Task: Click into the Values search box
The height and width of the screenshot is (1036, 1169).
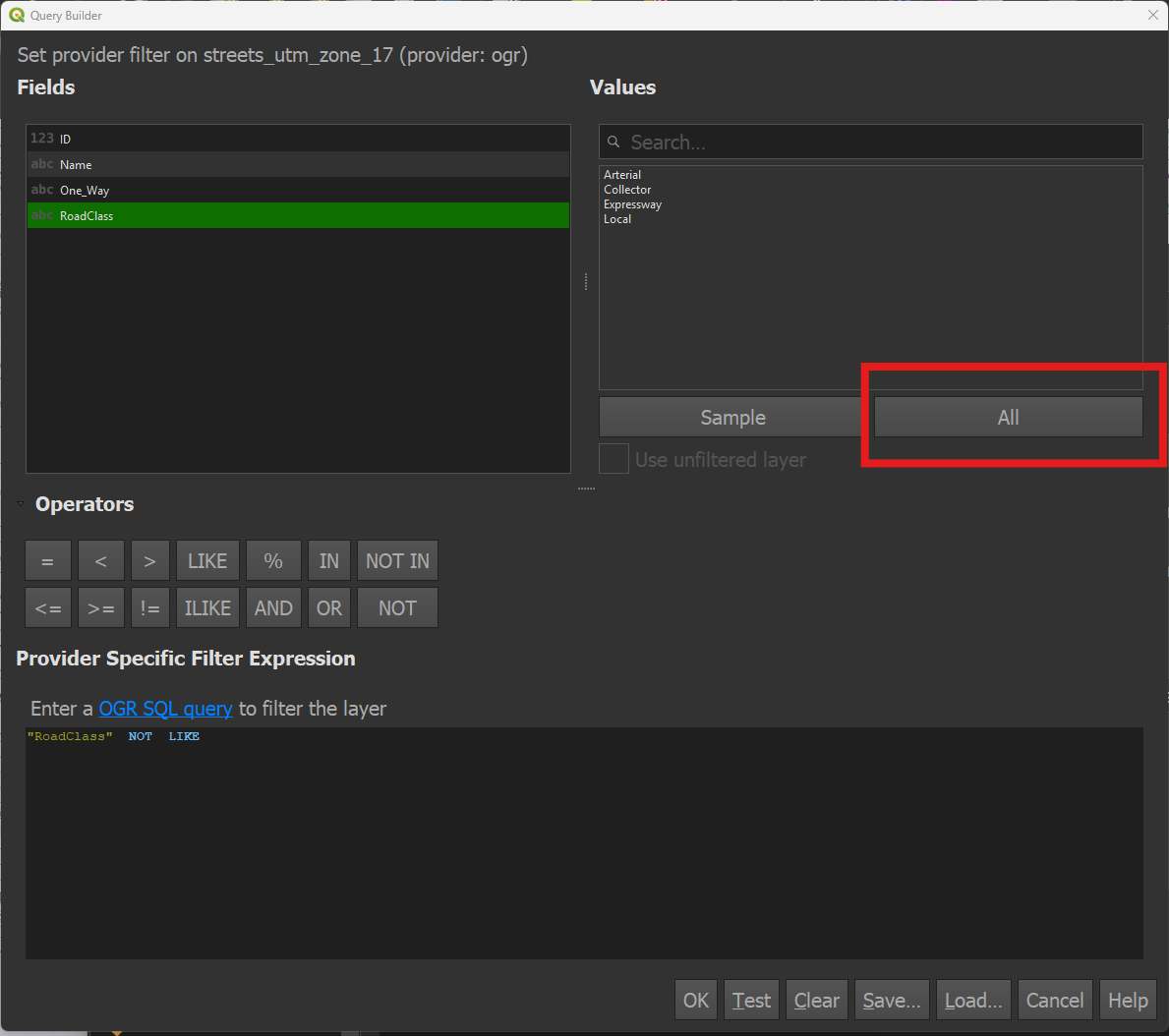Action: click(871, 142)
